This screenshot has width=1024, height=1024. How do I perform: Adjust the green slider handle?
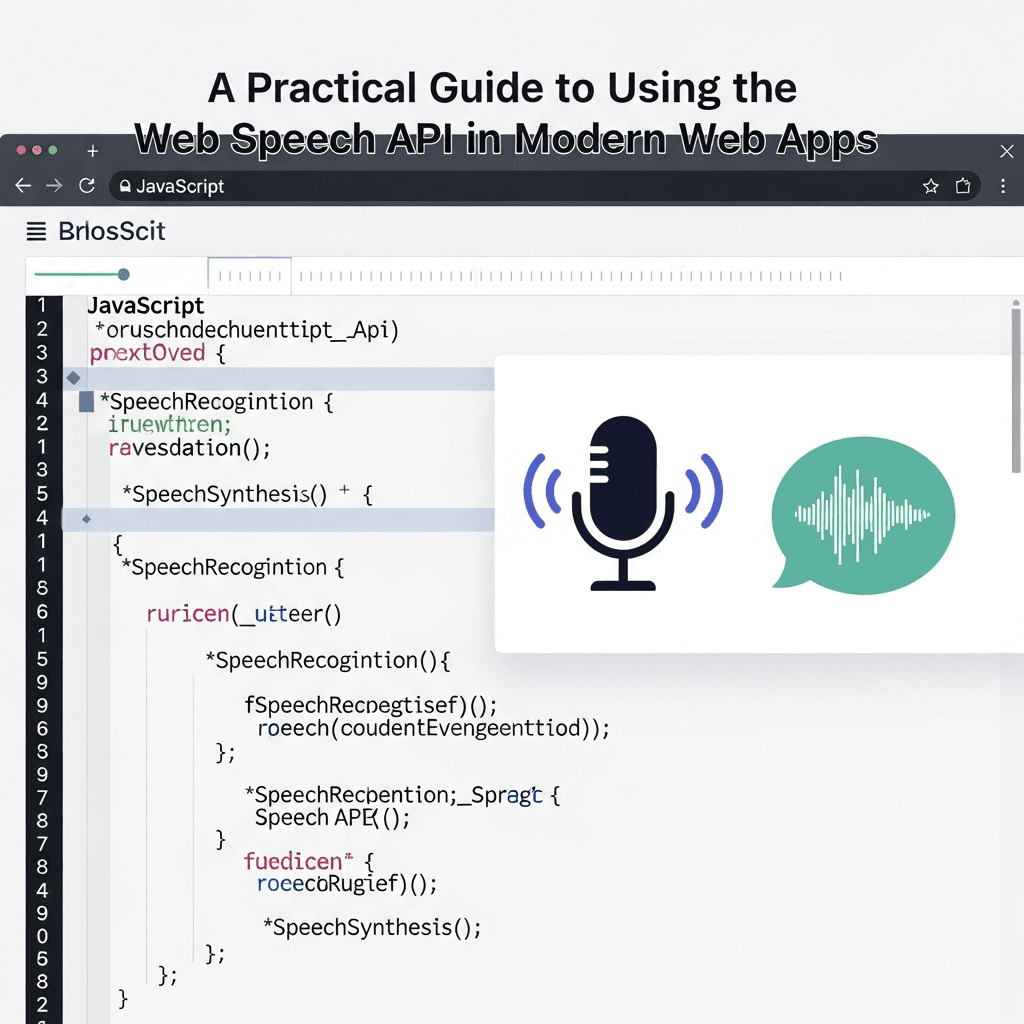[123, 274]
